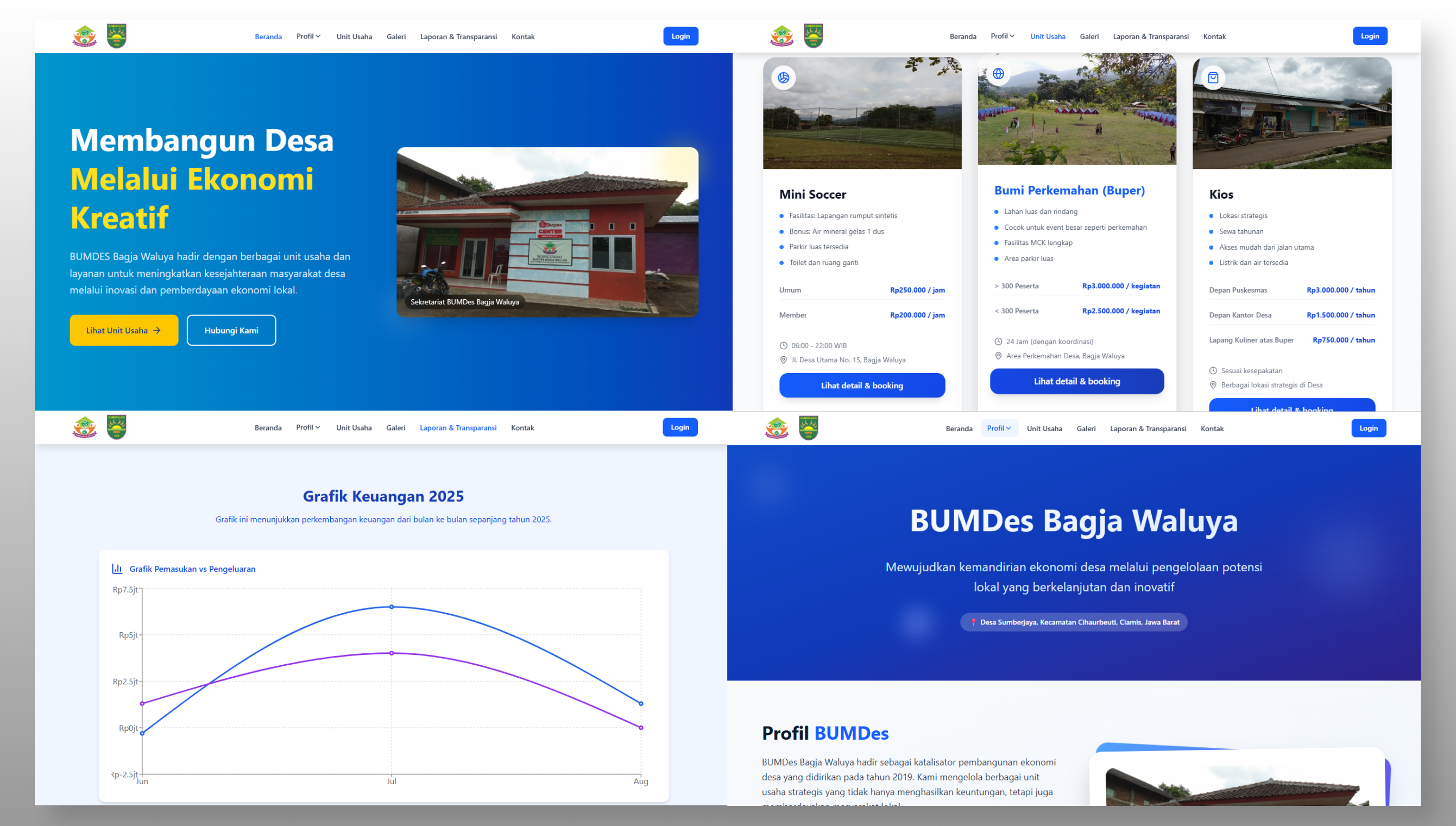Image resolution: width=1456 pixels, height=826 pixels.
Task: Open Beranda in the Membangun Desa page navbar
Action: (x=268, y=36)
